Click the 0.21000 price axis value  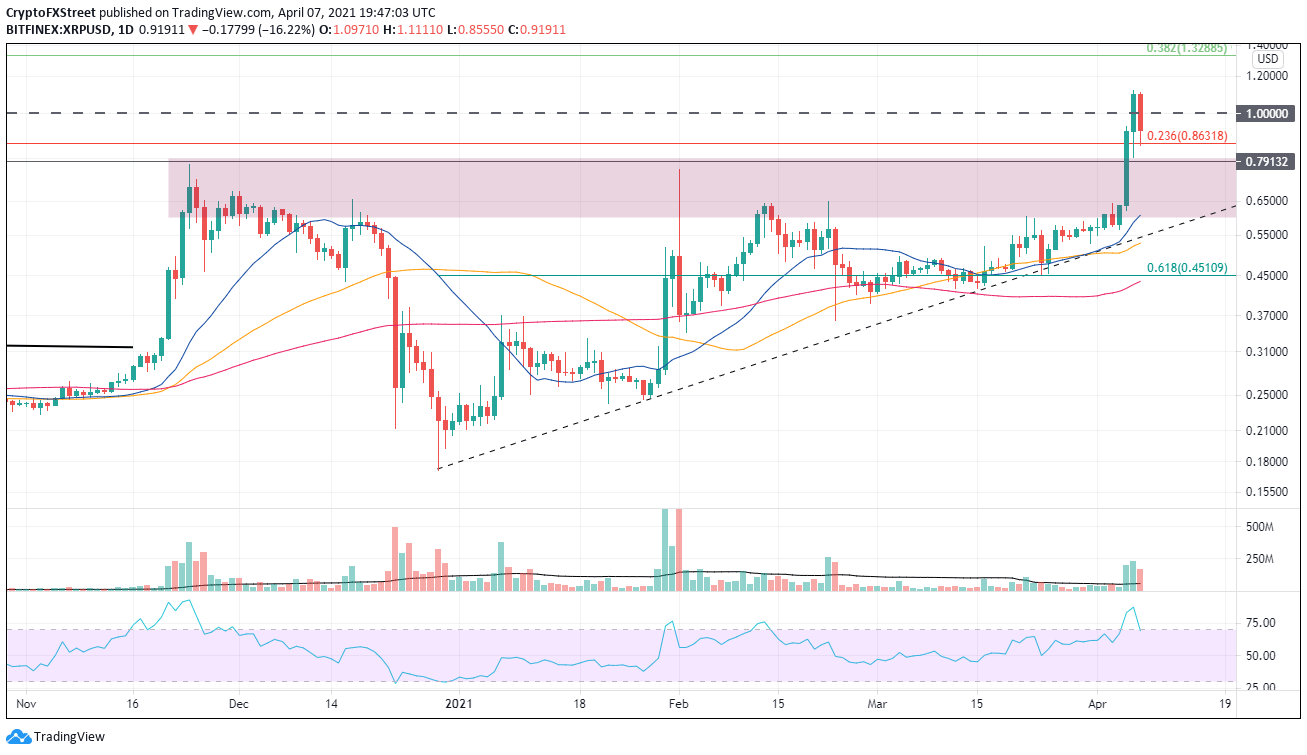(x=1267, y=431)
